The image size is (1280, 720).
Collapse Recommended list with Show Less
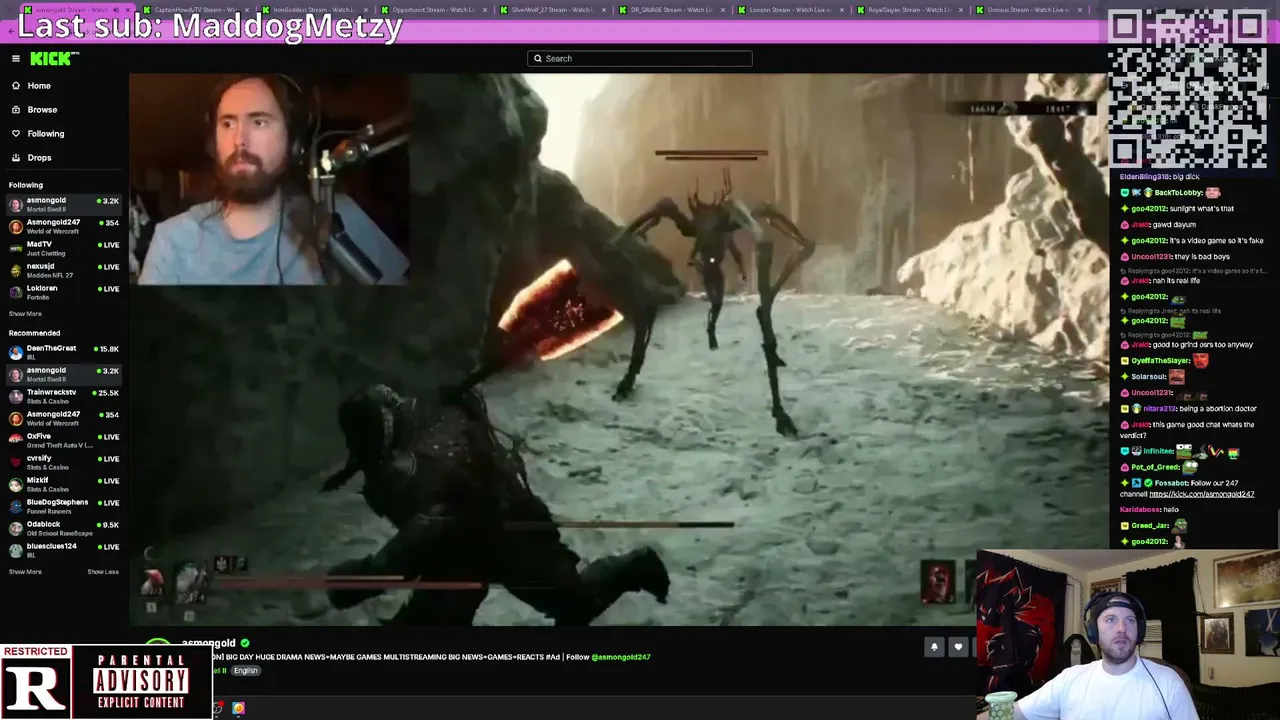(103, 572)
